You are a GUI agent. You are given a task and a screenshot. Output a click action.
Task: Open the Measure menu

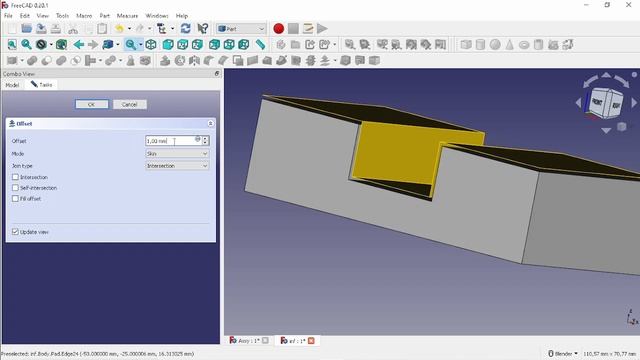coord(127,16)
